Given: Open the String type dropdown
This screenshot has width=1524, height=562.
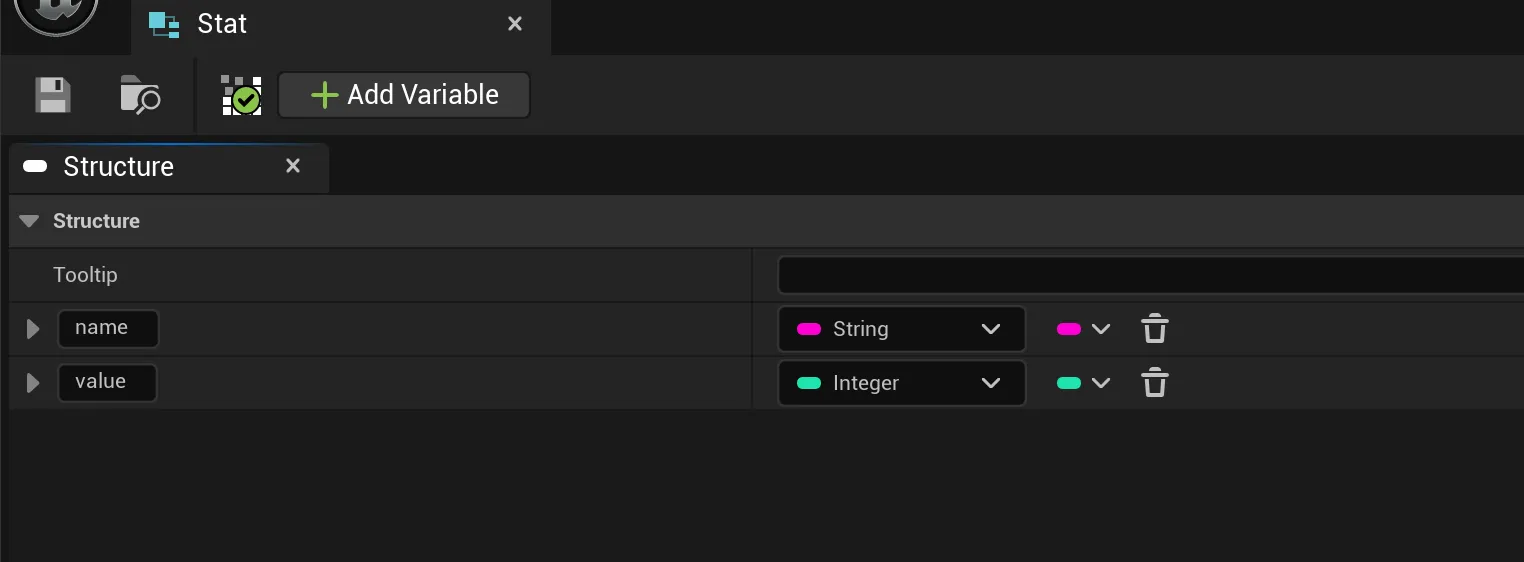Looking at the screenshot, I should (x=901, y=329).
